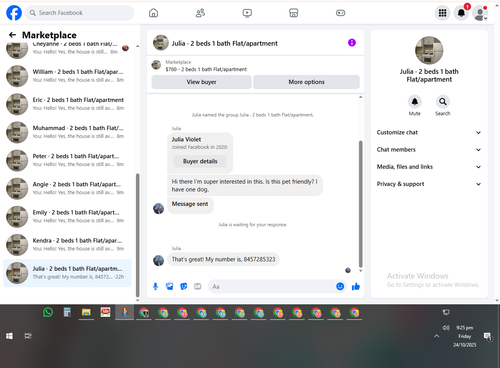
Task: Open the Gaming icon in top navigation
Action: coord(340,13)
